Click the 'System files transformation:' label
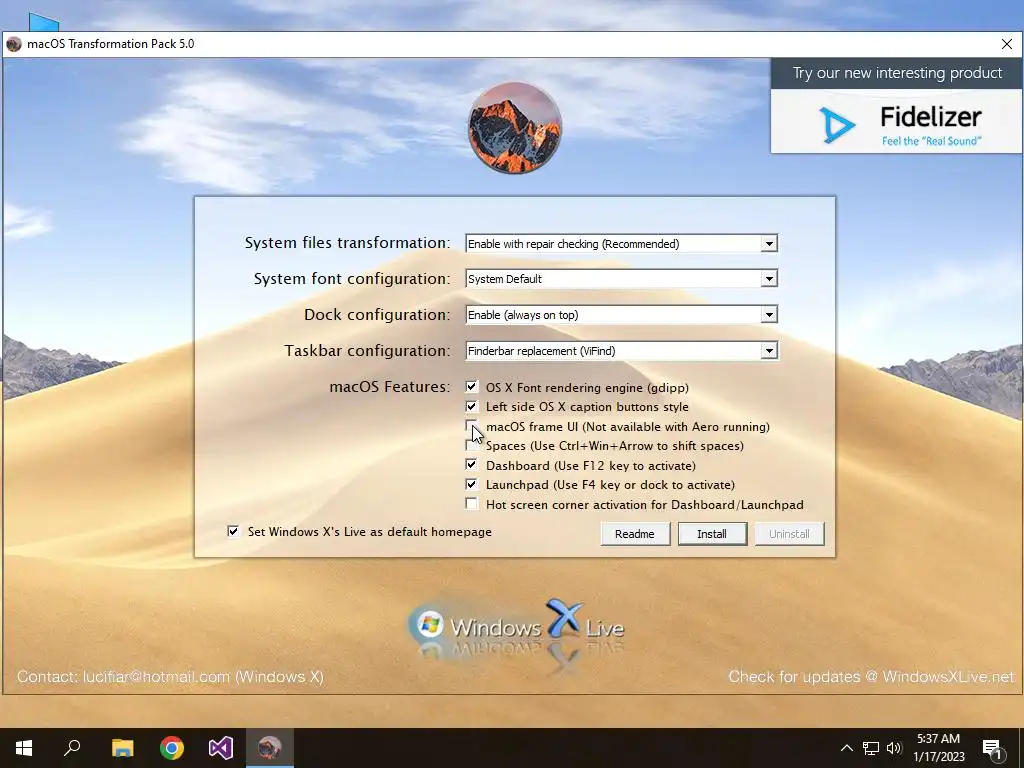 (347, 243)
